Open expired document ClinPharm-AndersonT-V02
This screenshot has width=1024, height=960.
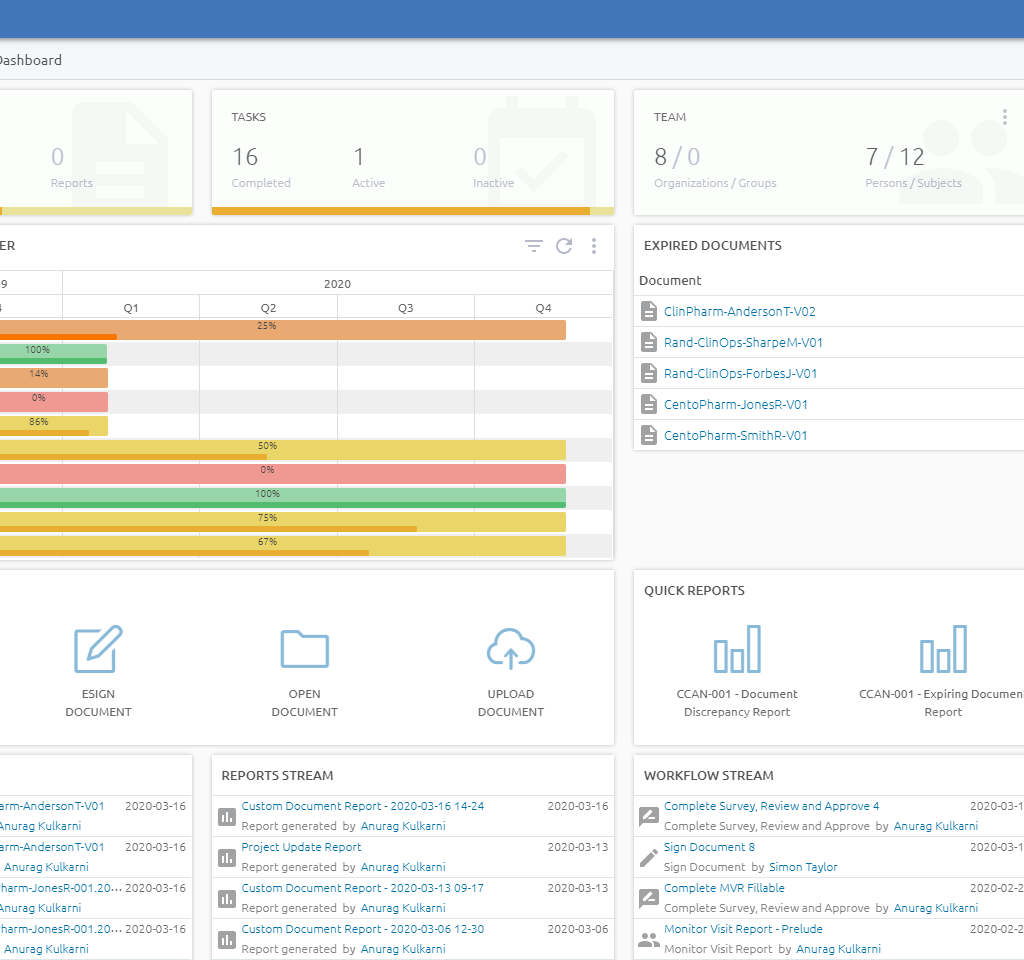pyautogui.click(x=739, y=312)
